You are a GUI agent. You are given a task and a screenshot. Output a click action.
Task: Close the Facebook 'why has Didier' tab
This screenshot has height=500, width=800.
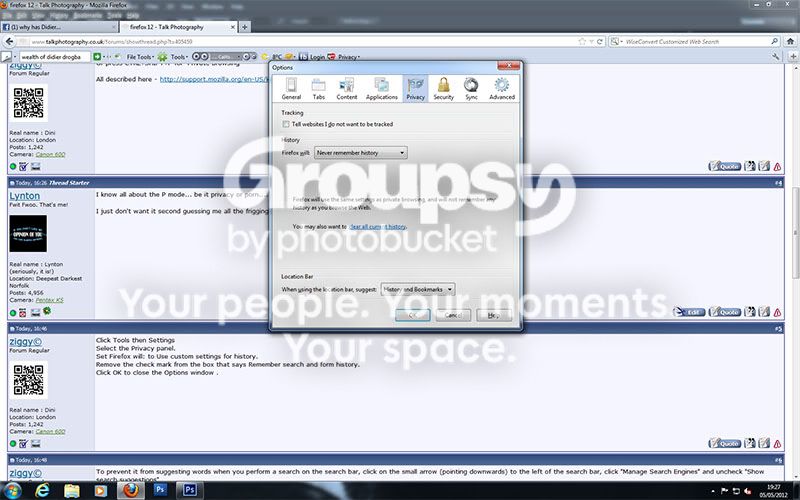pyautogui.click(x=114, y=27)
